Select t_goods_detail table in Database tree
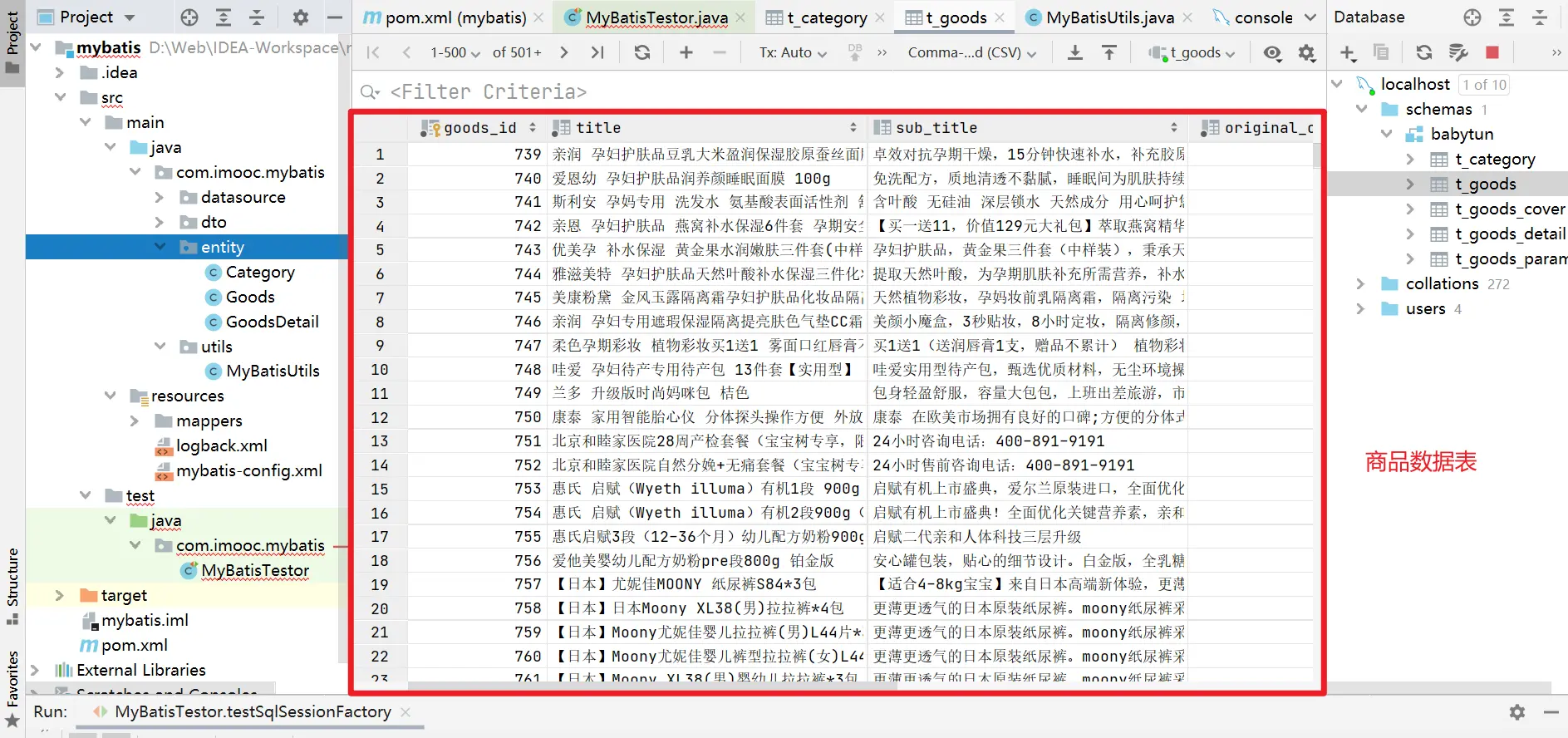This screenshot has height=738, width=1568. [x=1510, y=234]
